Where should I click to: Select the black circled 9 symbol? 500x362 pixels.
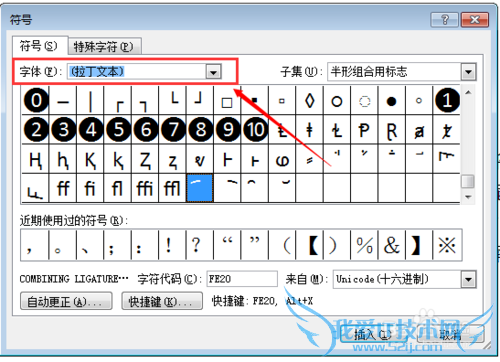(227, 130)
